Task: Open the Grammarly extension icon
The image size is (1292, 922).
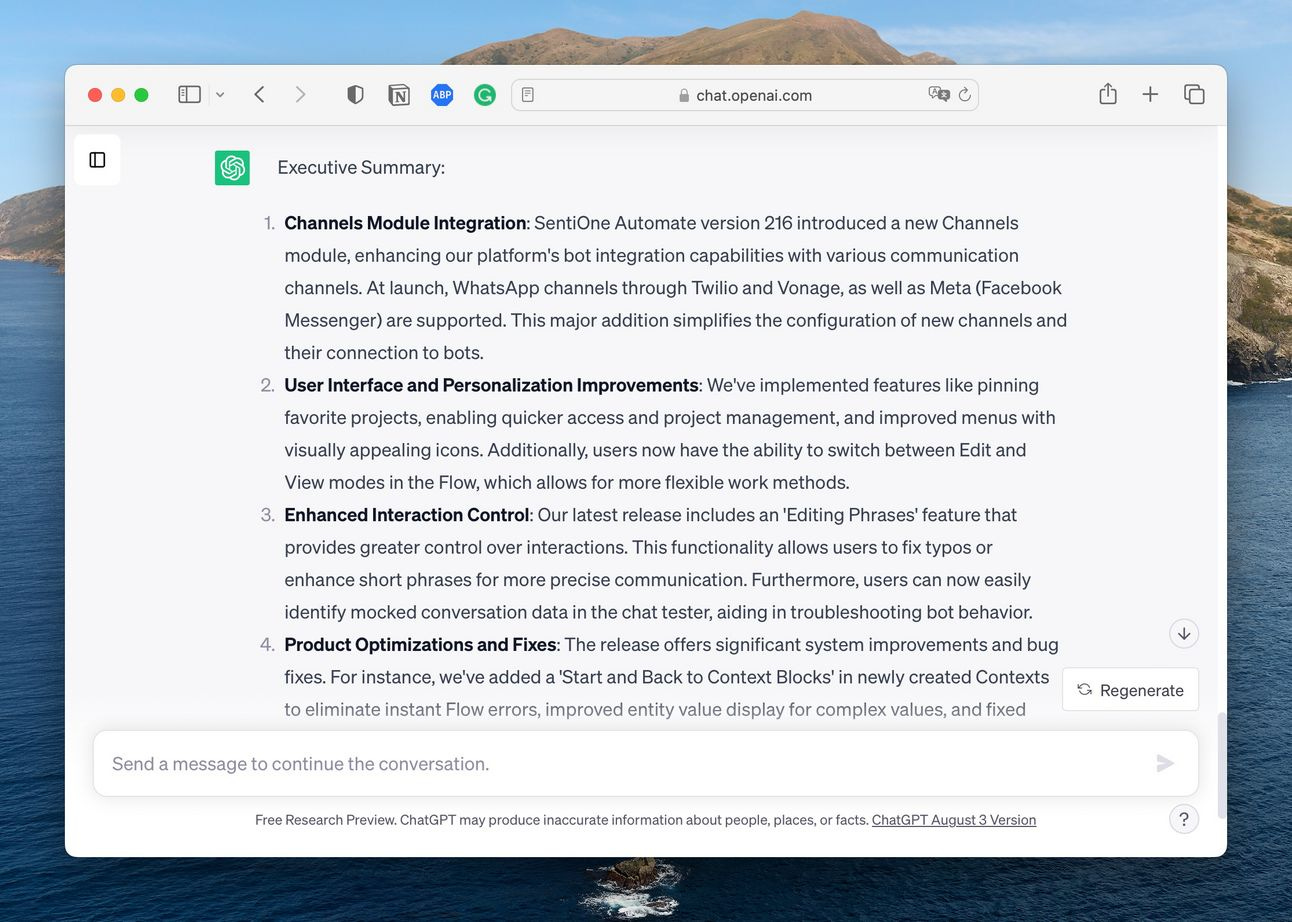Action: (485, 95)
